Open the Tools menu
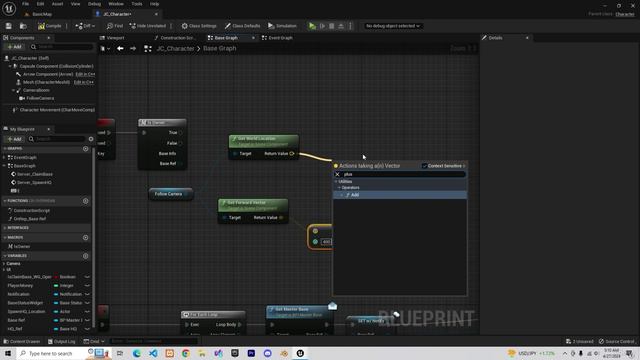This screenshot has height=360, width=640. [137, 4]
